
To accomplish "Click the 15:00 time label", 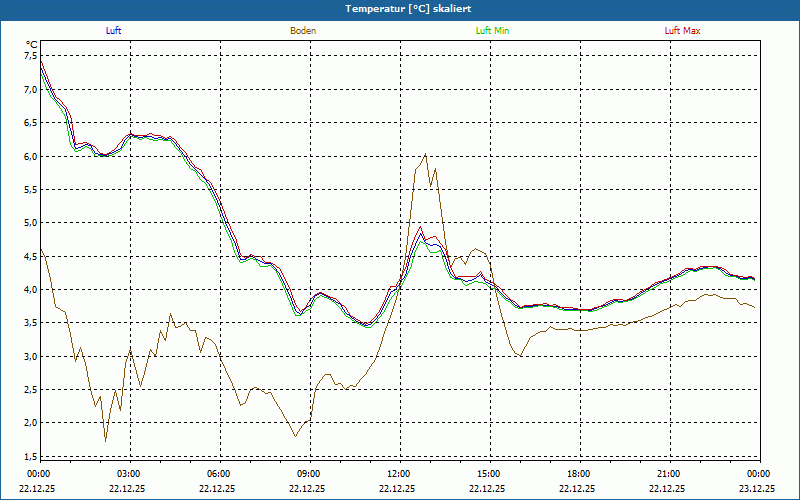I will (489, 474).
